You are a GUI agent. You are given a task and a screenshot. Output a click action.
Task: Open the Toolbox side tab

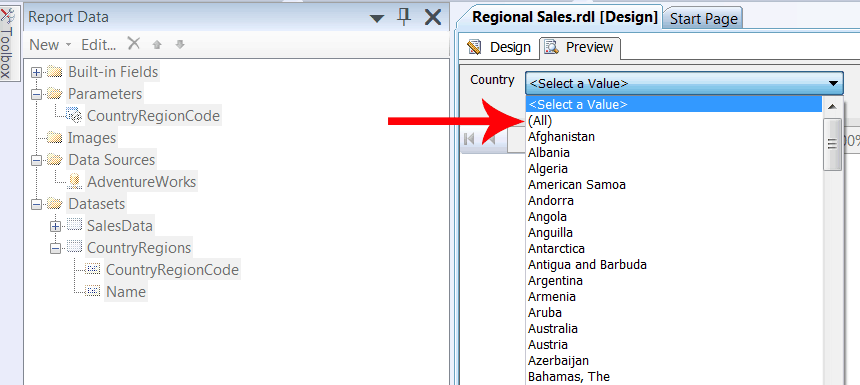coord(6,41)
